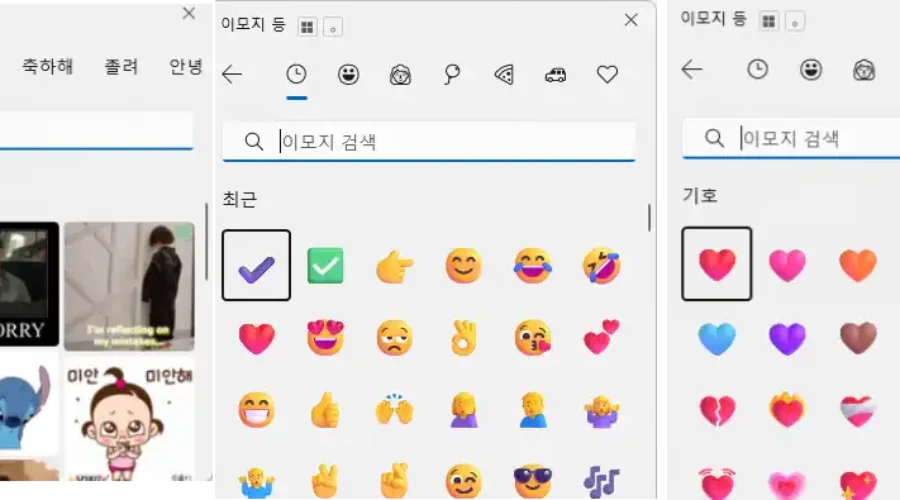Choose the orange heart symbol

(x=858, y=265)
